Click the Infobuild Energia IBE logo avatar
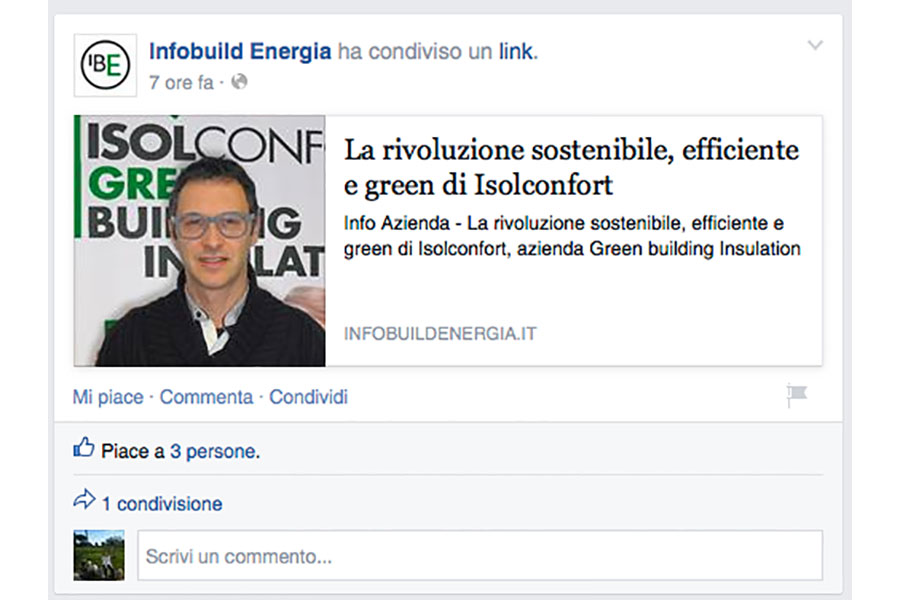 tap(105, 65)
